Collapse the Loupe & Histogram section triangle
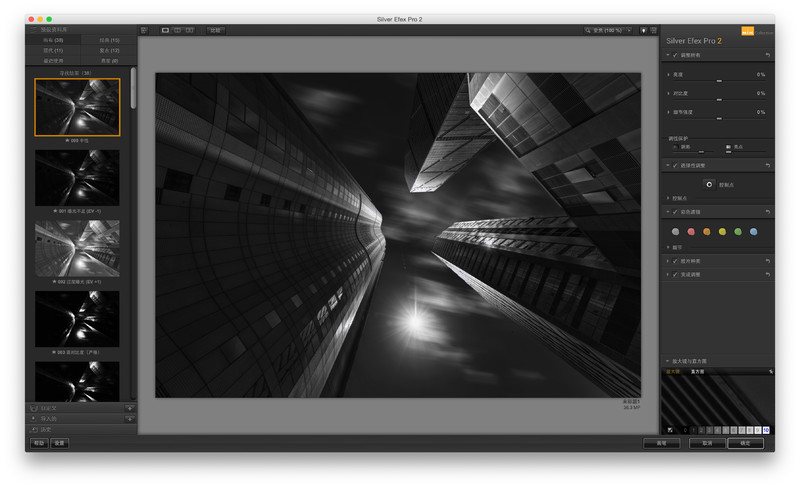 point(668,361)
